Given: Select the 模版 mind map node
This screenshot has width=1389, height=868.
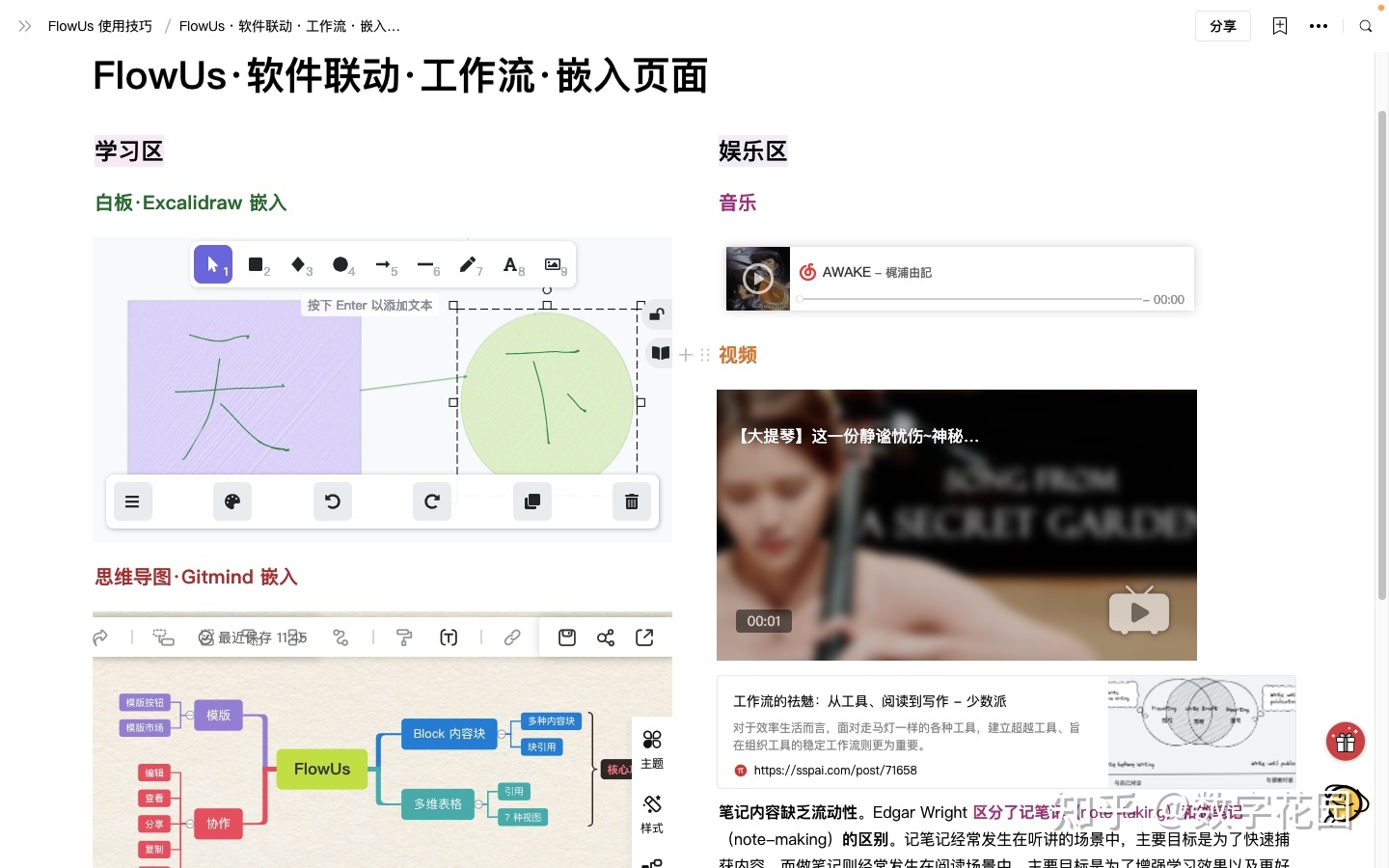Looking at the screenshot, I should (x=218, y=715).
